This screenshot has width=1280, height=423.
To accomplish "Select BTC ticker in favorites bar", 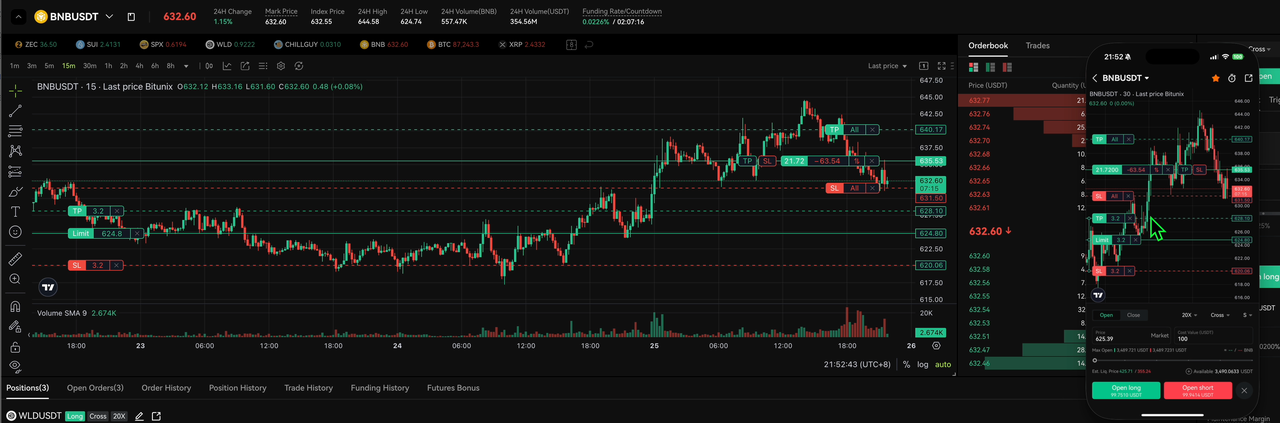I will [x=452, y=45].
